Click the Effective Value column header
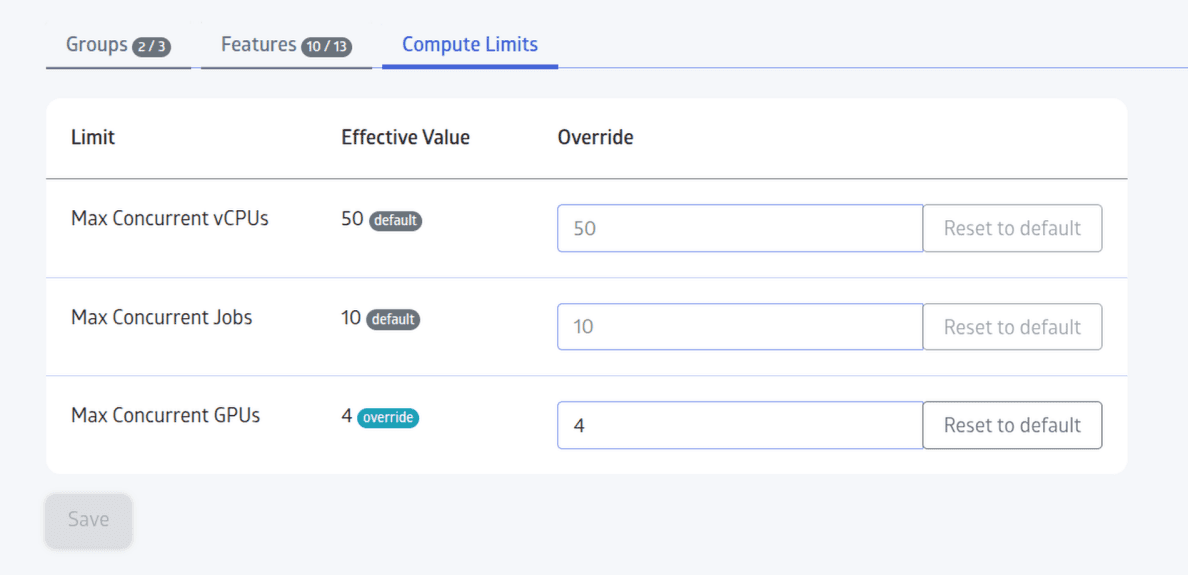The image size is (1188, 575). (405, 138)
